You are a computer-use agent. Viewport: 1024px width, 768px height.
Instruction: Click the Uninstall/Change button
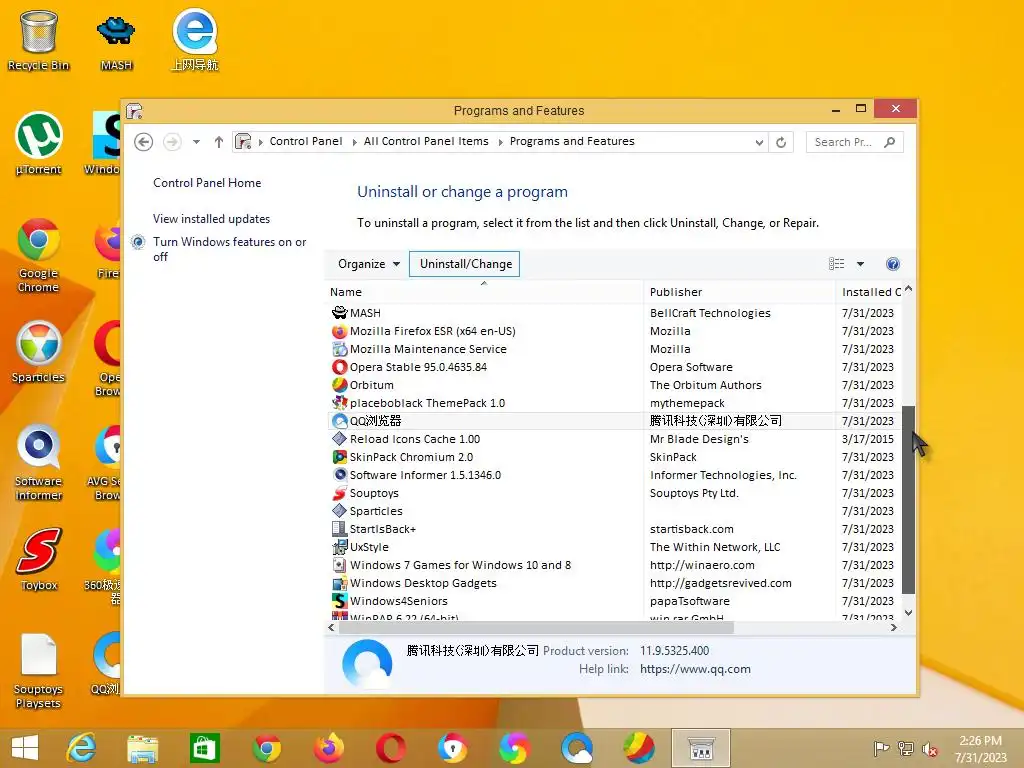[x=464, y=264]
